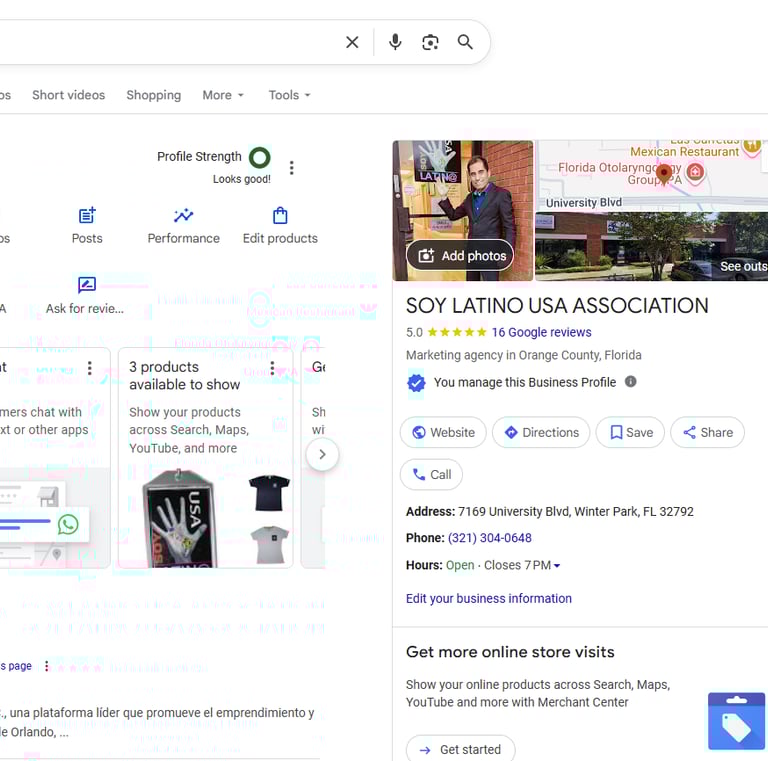Advance the cards carousel with the arrow
768x761 pixels.
[322, 454]
